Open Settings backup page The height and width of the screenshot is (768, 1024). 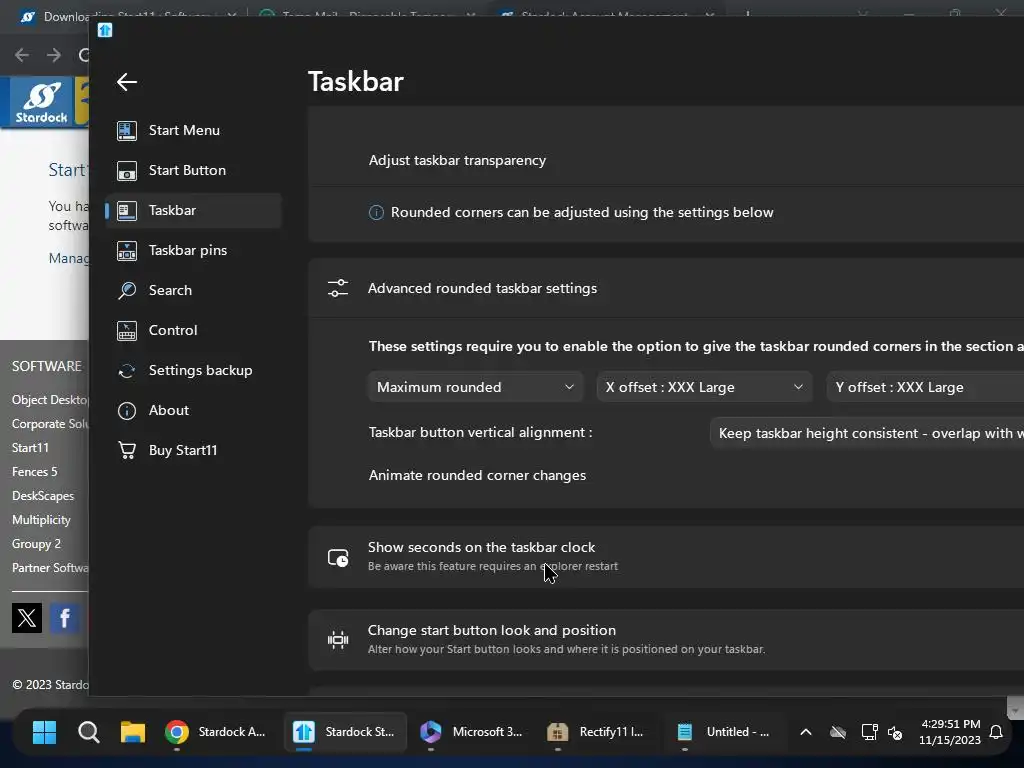(193, 370)
